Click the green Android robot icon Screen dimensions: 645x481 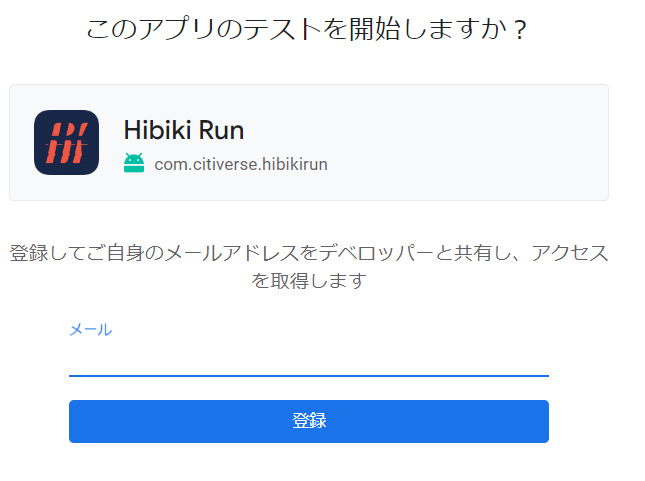[134, 163]
